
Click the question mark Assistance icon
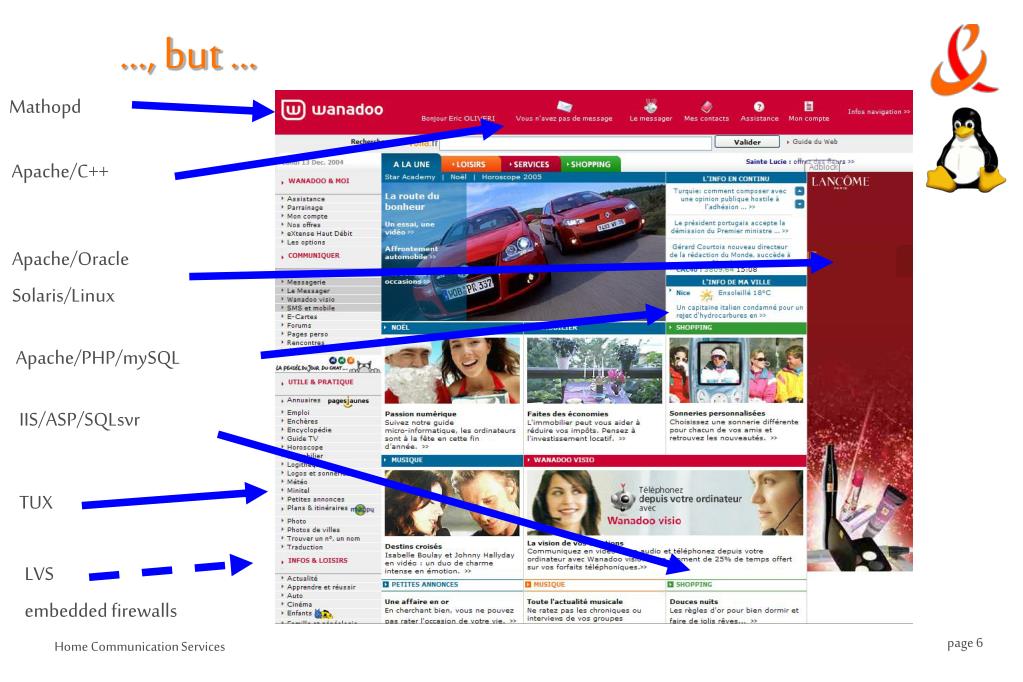[x=759, y=106]
